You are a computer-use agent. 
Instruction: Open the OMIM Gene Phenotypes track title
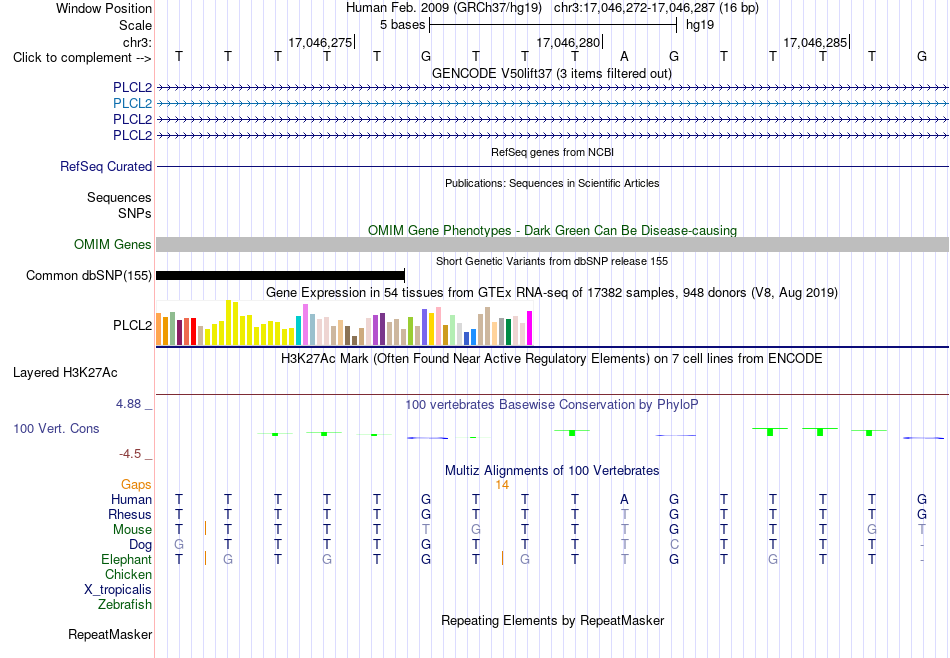(x=552, y=230)
